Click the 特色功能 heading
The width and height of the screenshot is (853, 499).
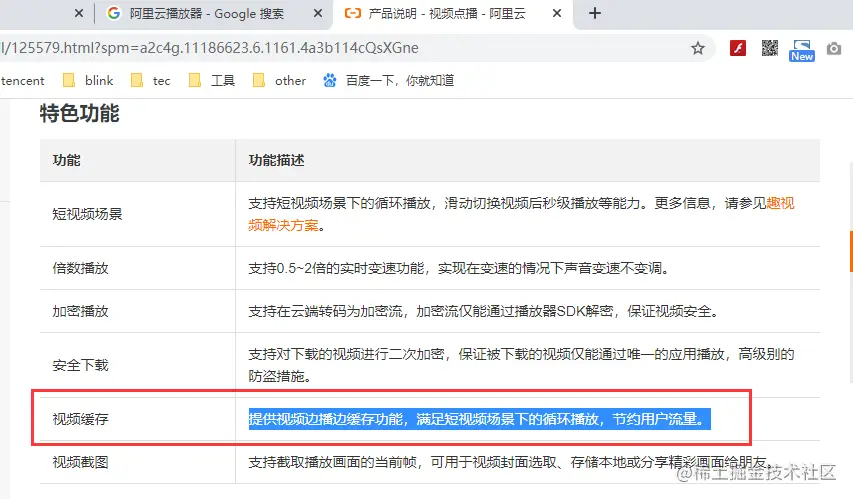pyautogui.click(x=79, y=114)
